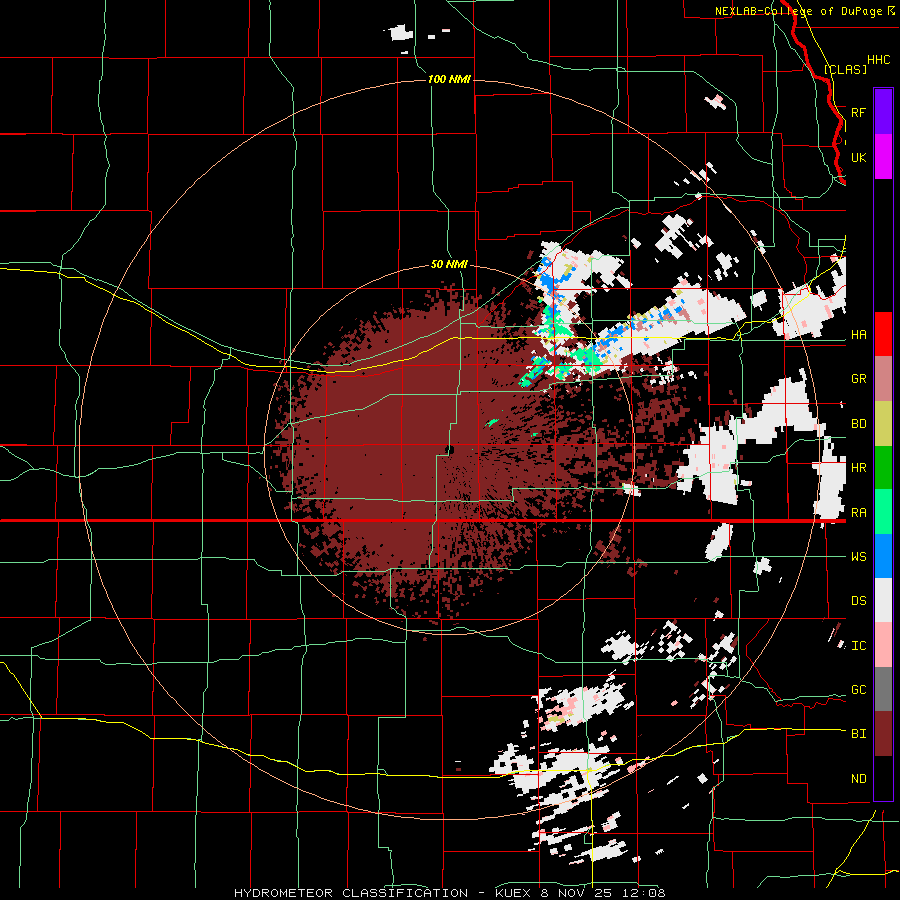Click the magenta UK color swatch
Viewport: 900px width, 900px height.
(883, 157)
